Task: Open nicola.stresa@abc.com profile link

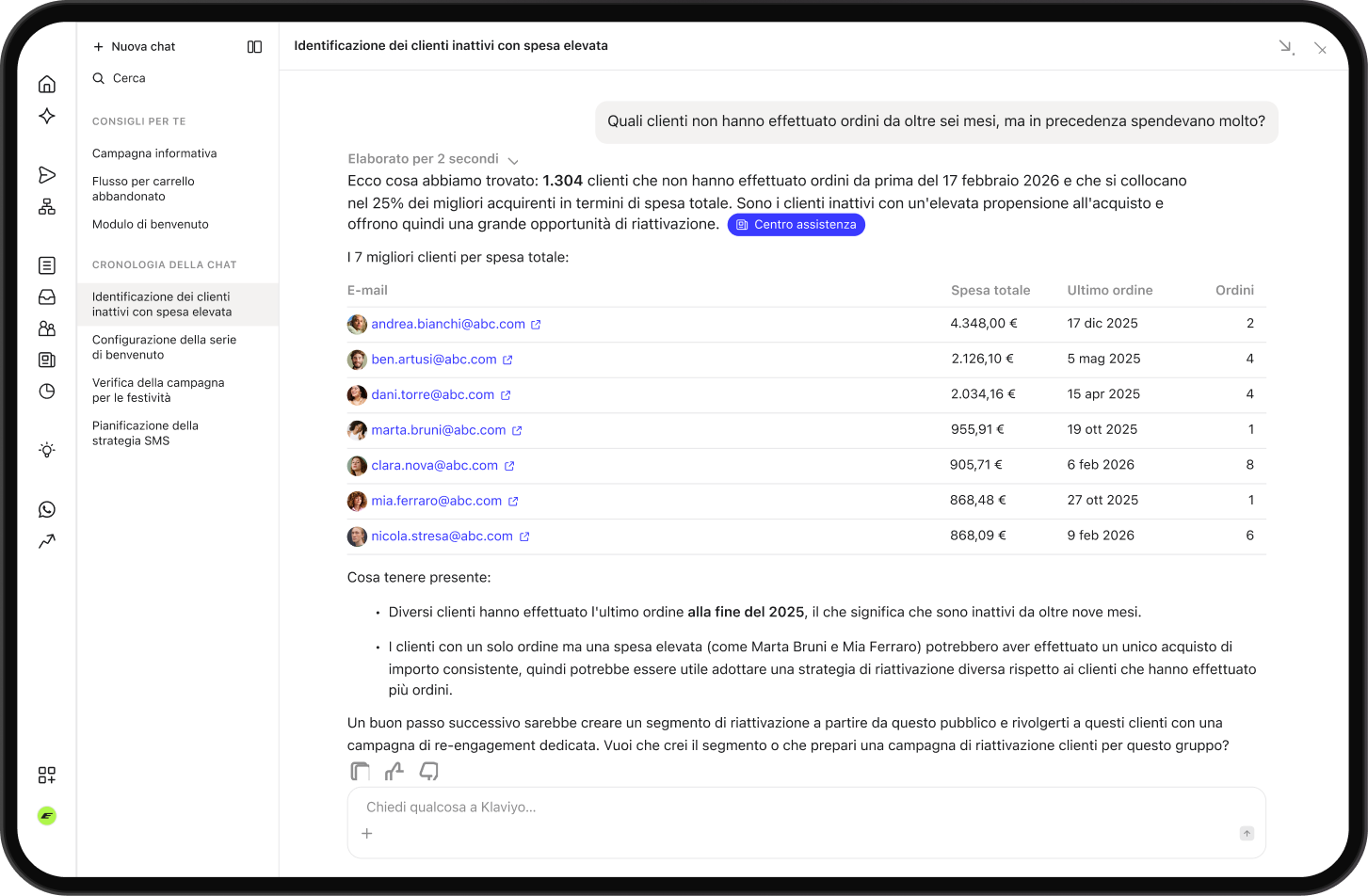Action: pos(450,536)
